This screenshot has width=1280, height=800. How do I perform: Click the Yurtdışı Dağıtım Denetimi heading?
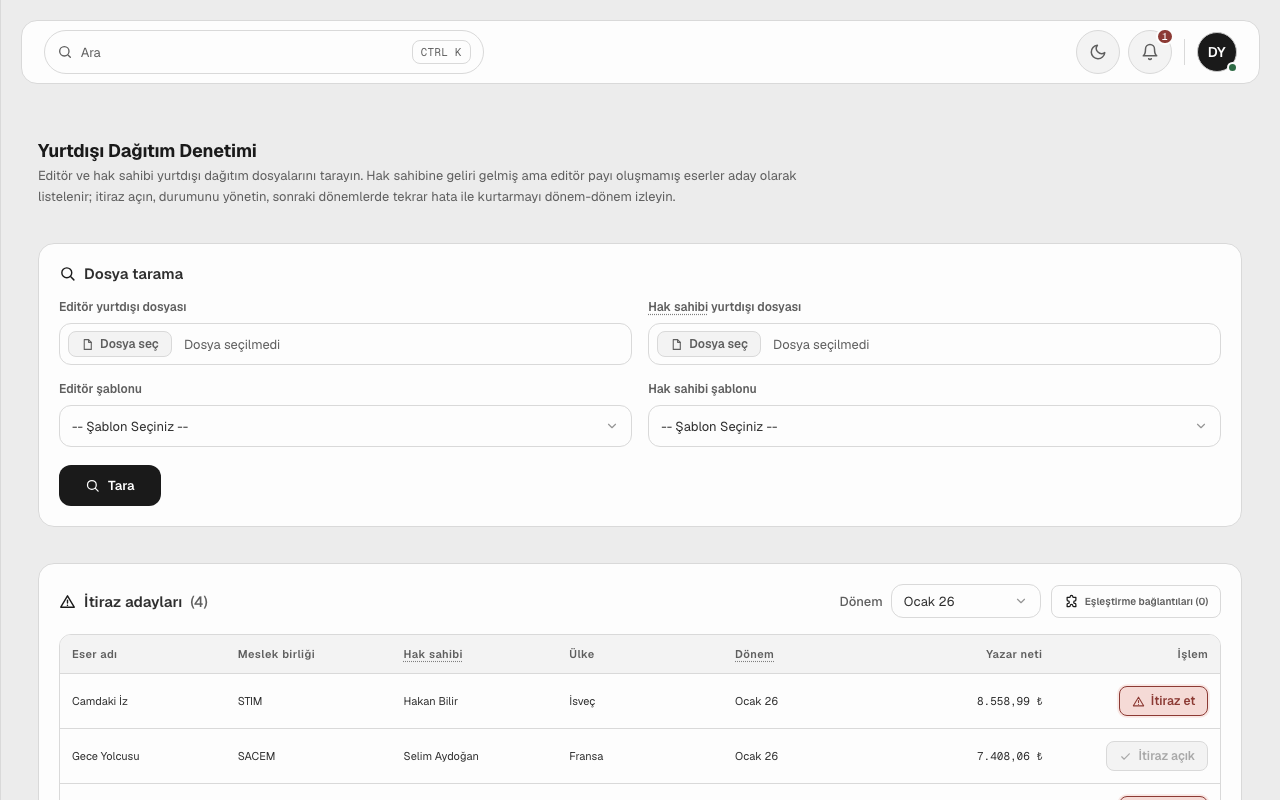pos(147,151)
